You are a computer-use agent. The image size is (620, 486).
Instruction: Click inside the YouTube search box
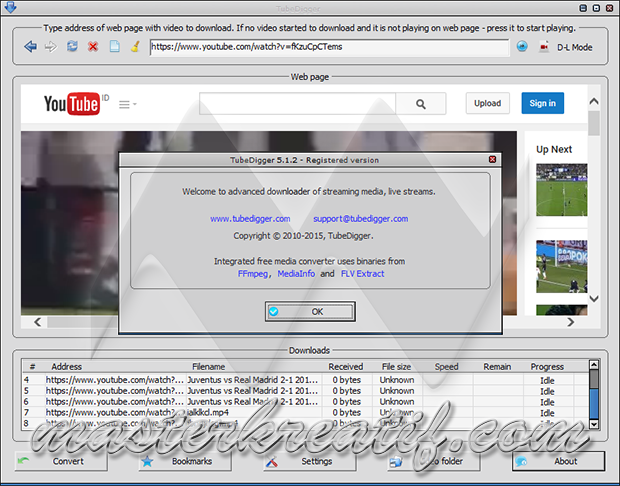(297, 104)
